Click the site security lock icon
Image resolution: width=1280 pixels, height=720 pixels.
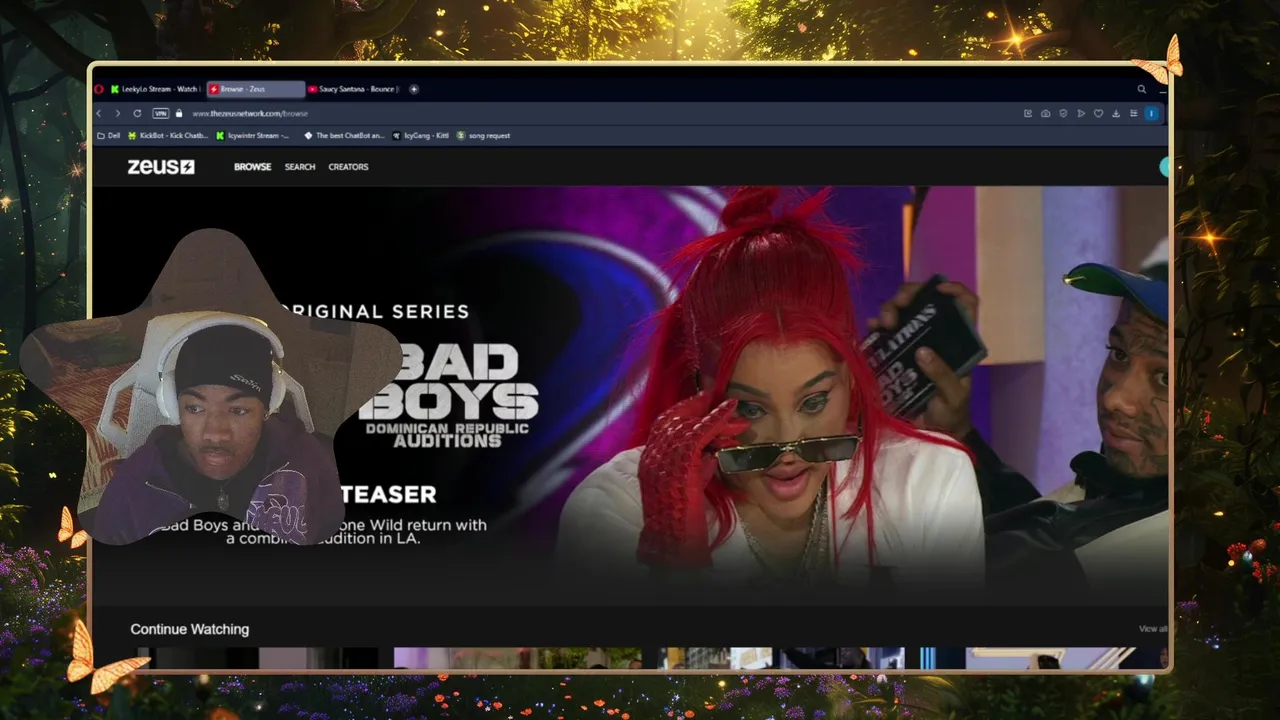179,113
